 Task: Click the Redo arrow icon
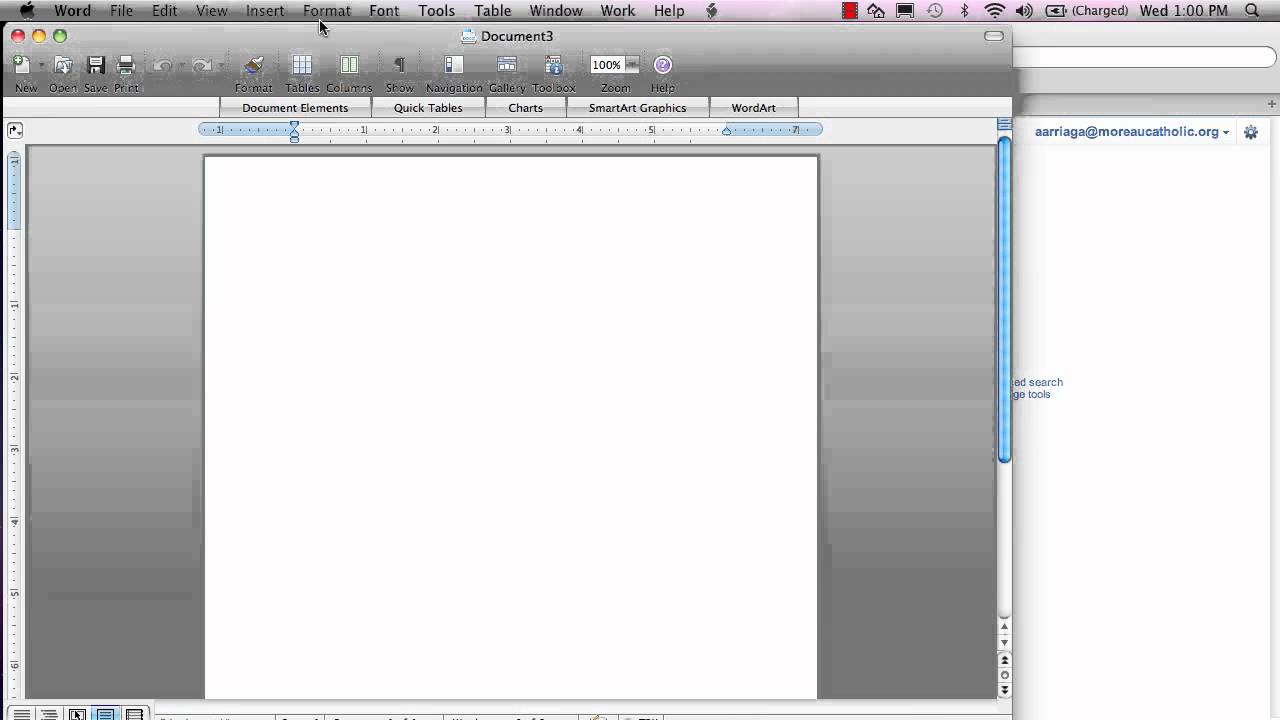pos(202,66)
